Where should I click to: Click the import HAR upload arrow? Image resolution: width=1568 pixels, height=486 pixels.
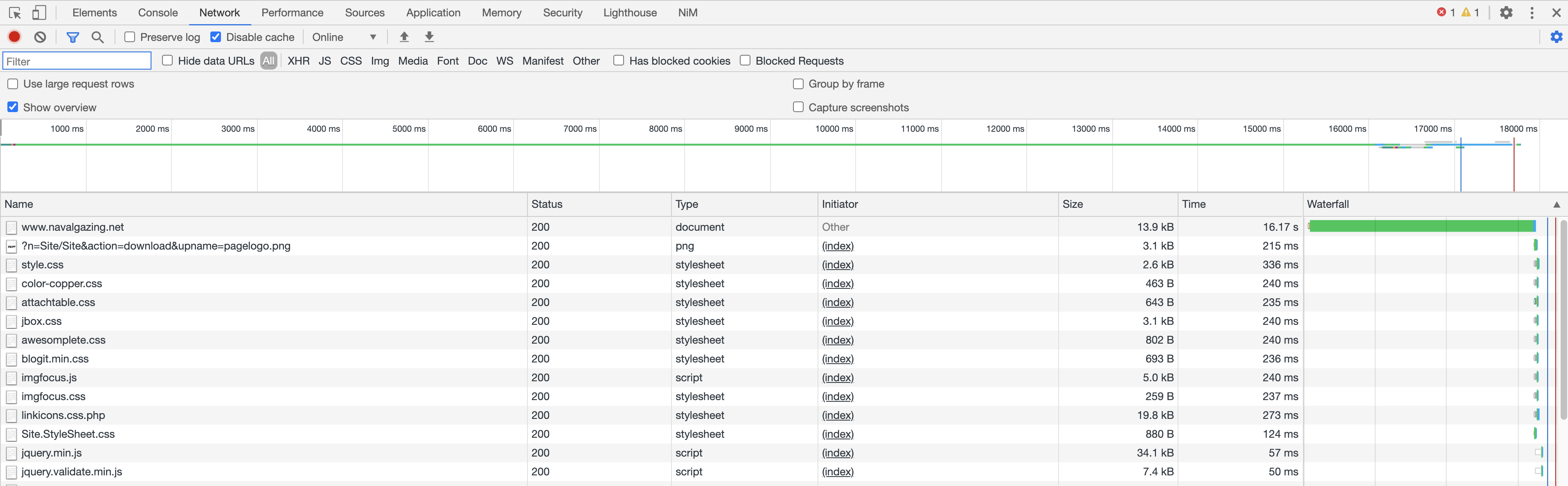(x=404, y=37)
